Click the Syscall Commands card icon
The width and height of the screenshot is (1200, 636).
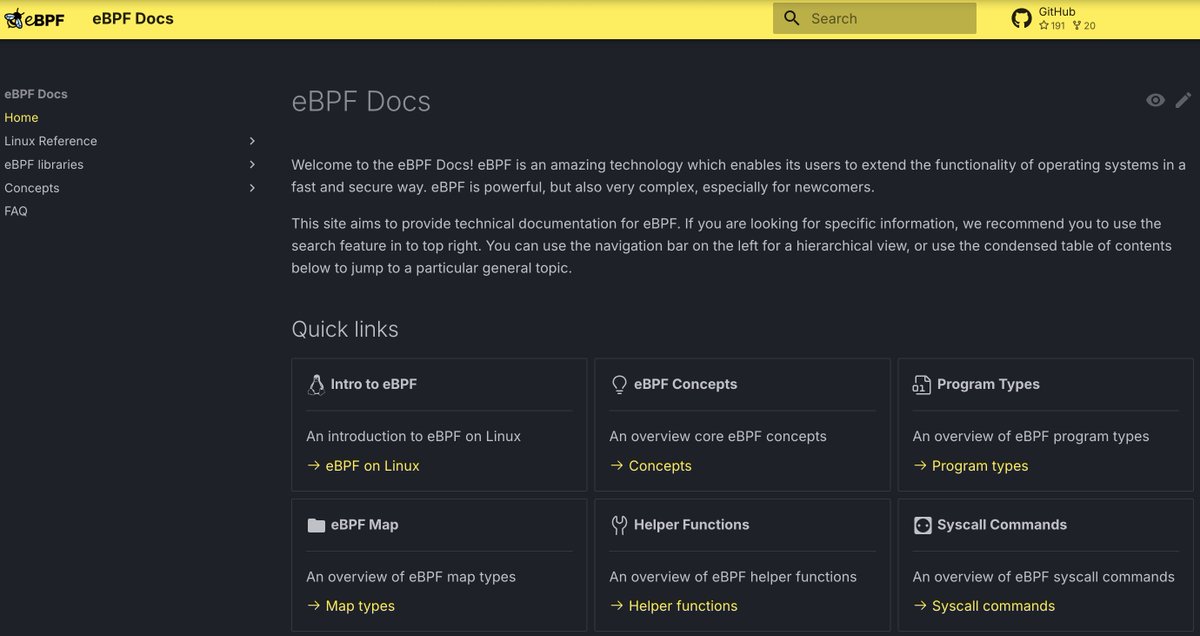[922, 524]
